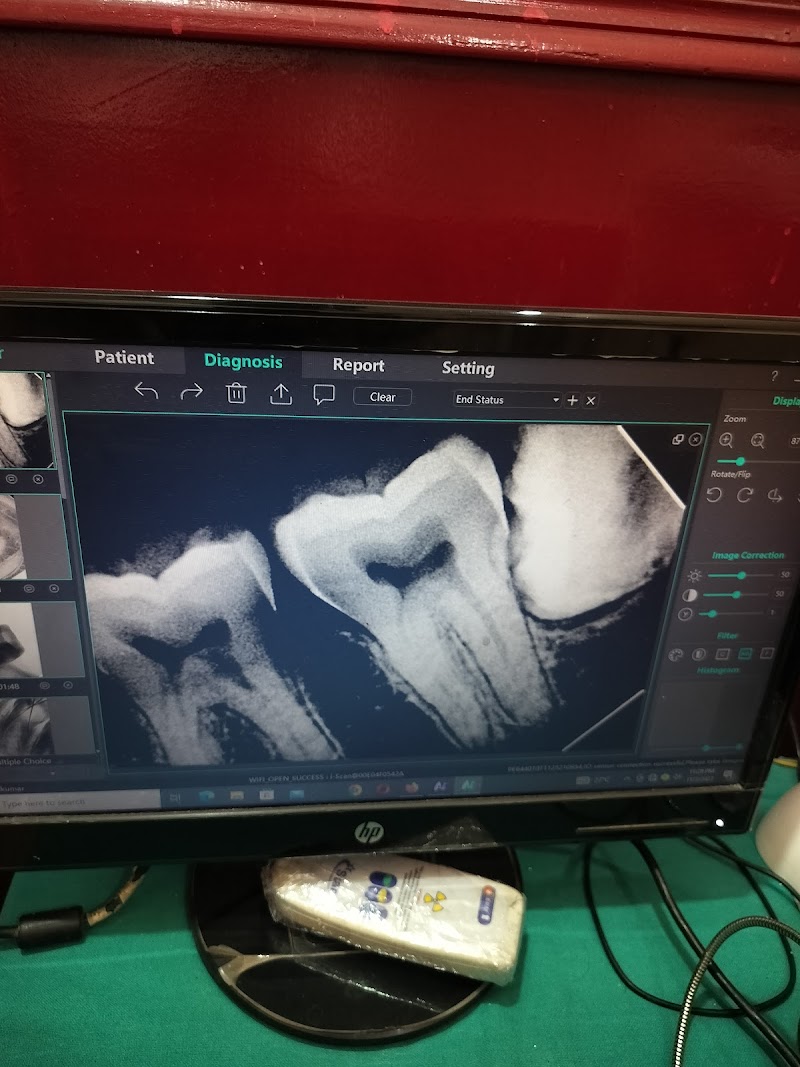Open the Report tab
Image resolution: width=800 pixels, height=1067 pixels.
[358, 366]
